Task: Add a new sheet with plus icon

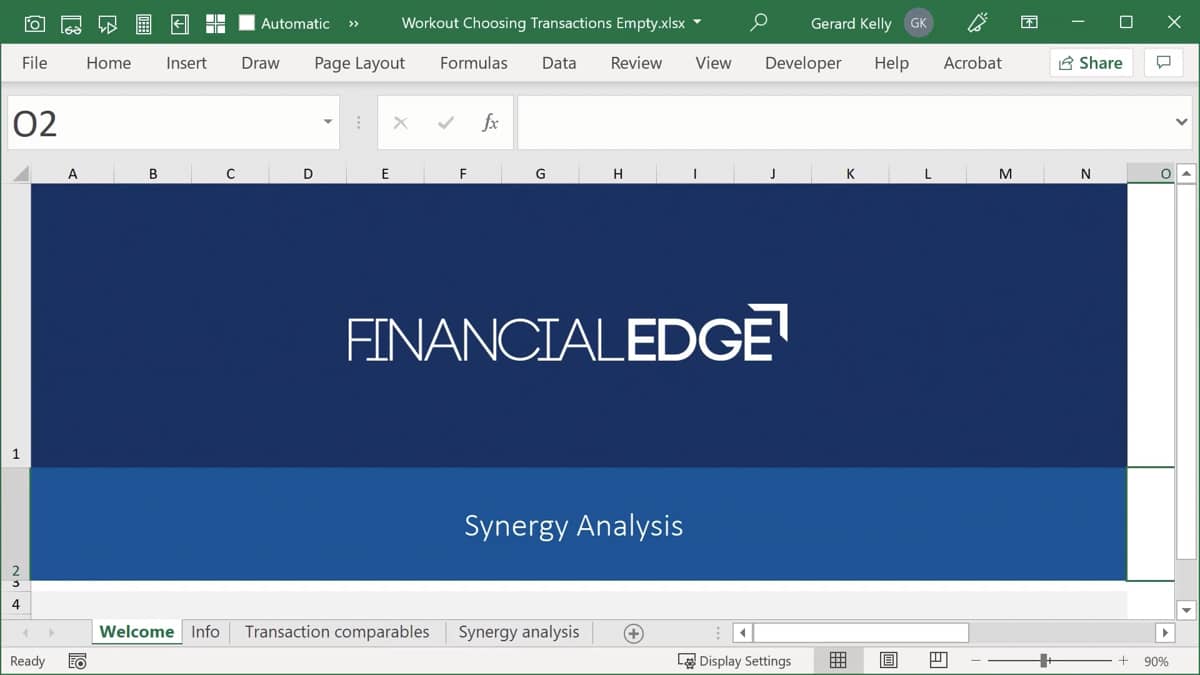Action: [x=633, y=633]
